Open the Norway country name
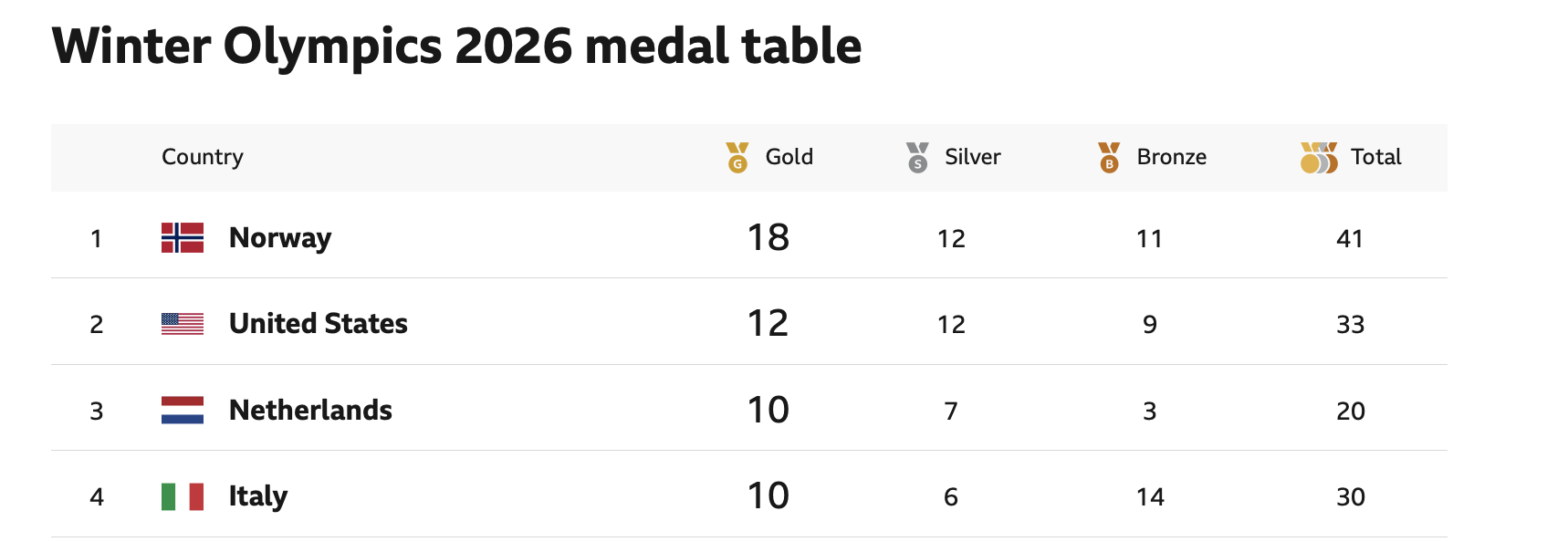The width and height of the screenshot is (1568, 542). point(280,238)
